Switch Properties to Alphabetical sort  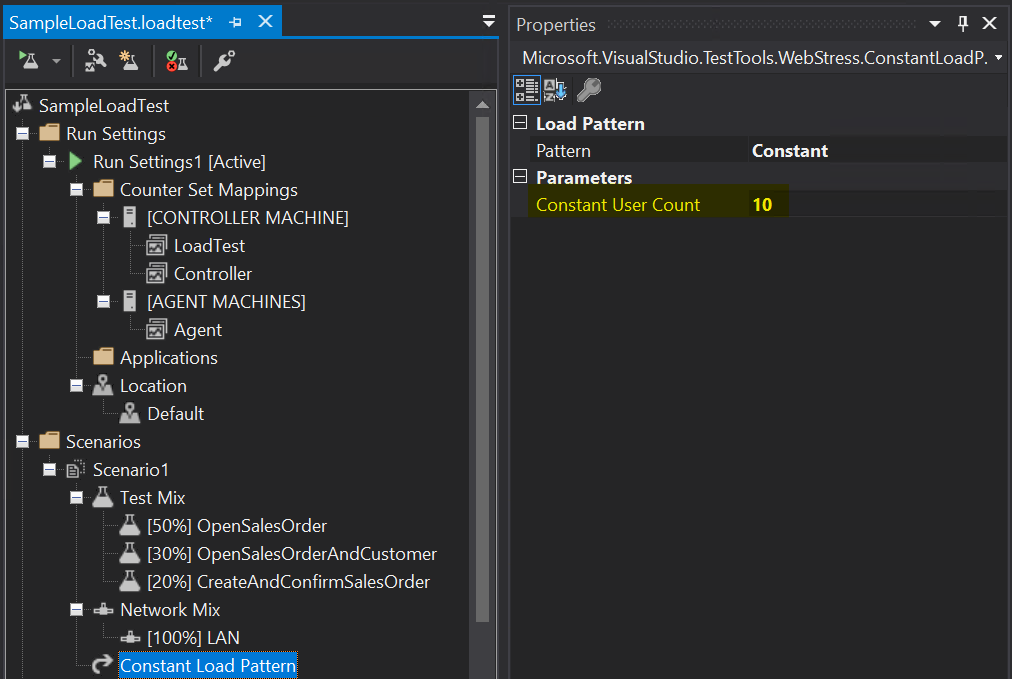click(x=554, y=90)
